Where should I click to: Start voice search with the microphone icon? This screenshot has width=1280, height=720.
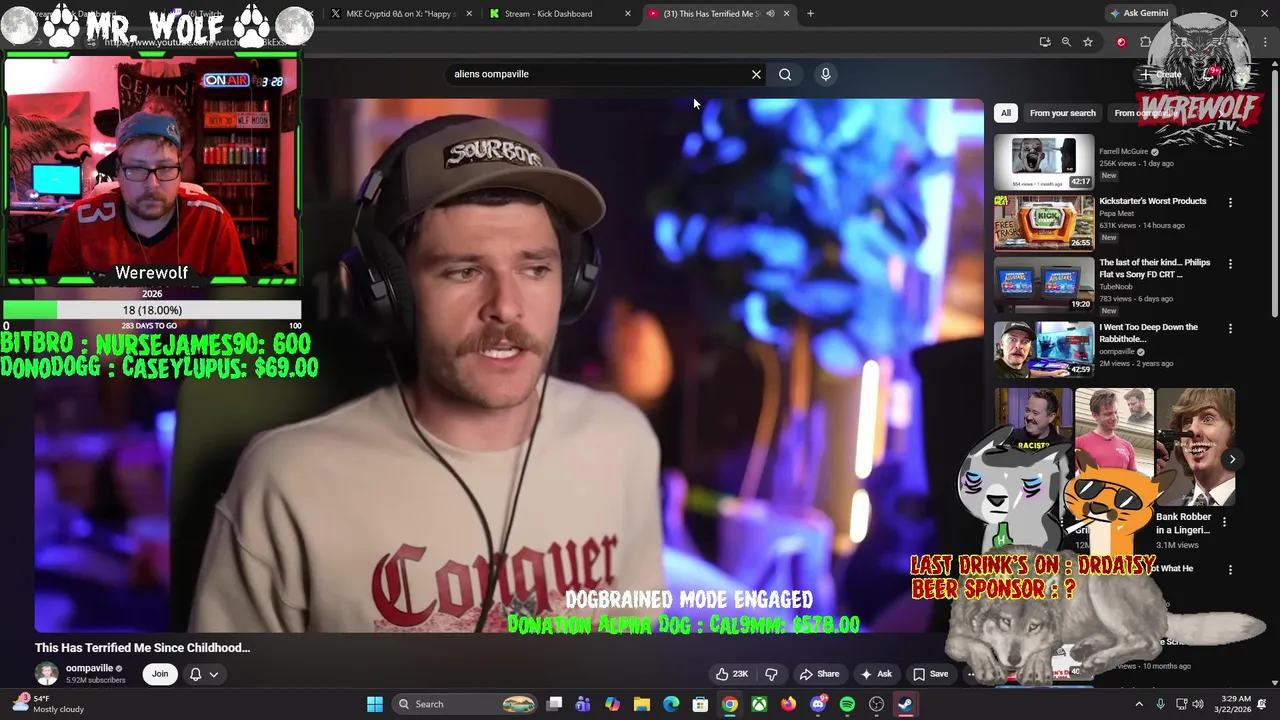[825, 74]
